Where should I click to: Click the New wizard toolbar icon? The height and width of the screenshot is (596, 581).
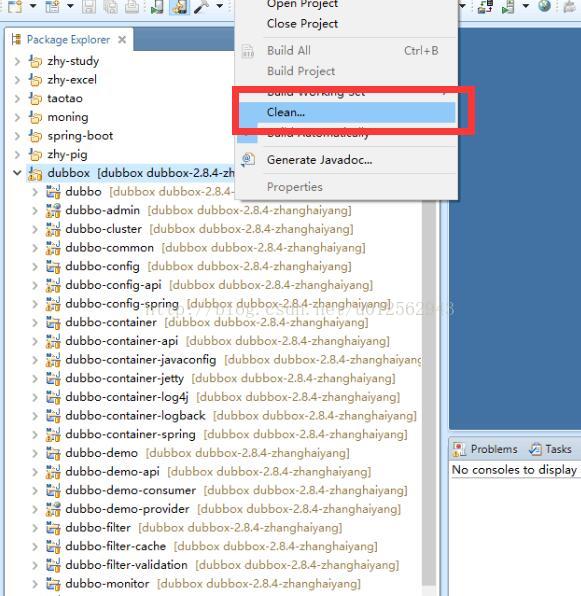click(x=15, y=6)
